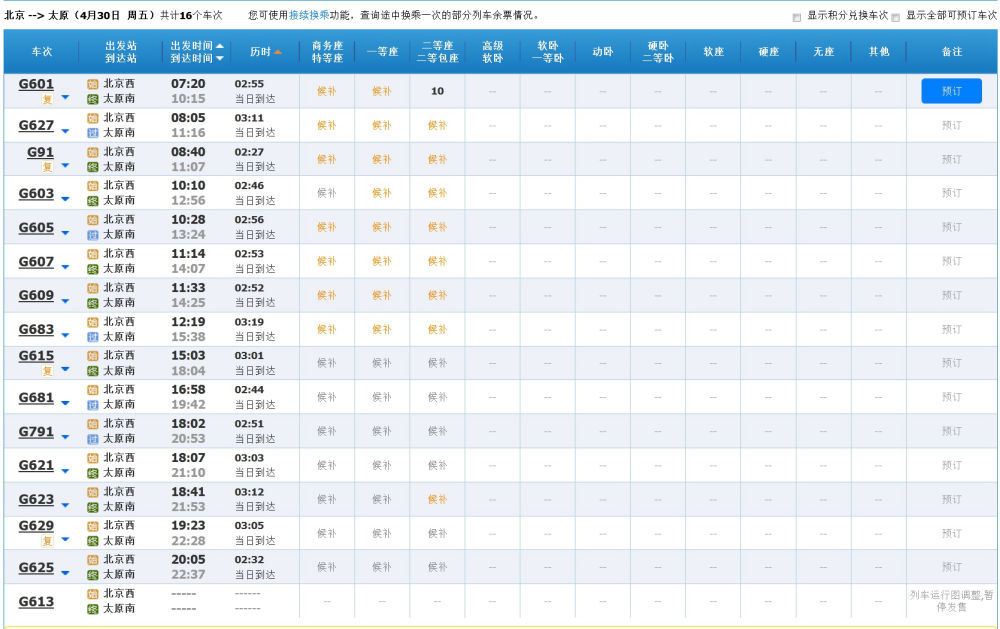1000x629 pixels.
Task: Click the 复 Fuxing icon under G601
Action: (x=46, y=99)
